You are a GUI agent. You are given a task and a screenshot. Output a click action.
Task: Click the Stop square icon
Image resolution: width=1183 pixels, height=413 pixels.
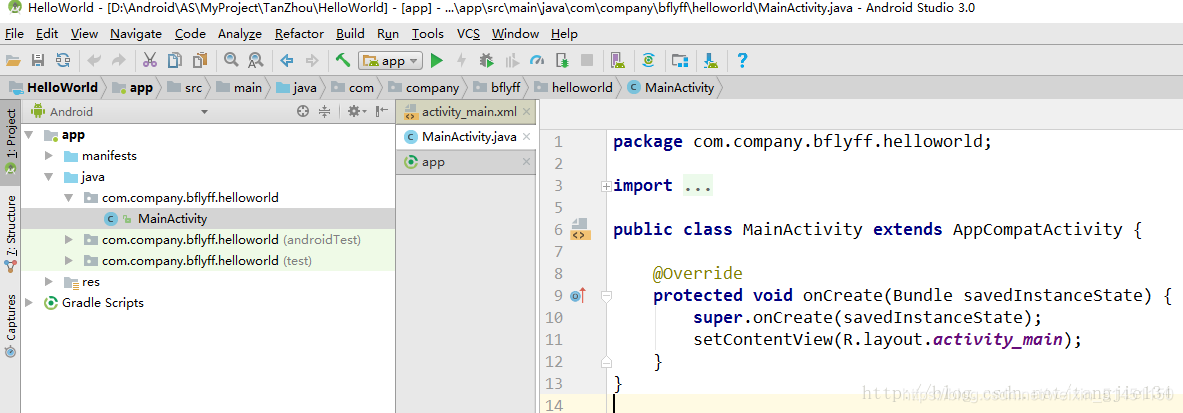587,60
